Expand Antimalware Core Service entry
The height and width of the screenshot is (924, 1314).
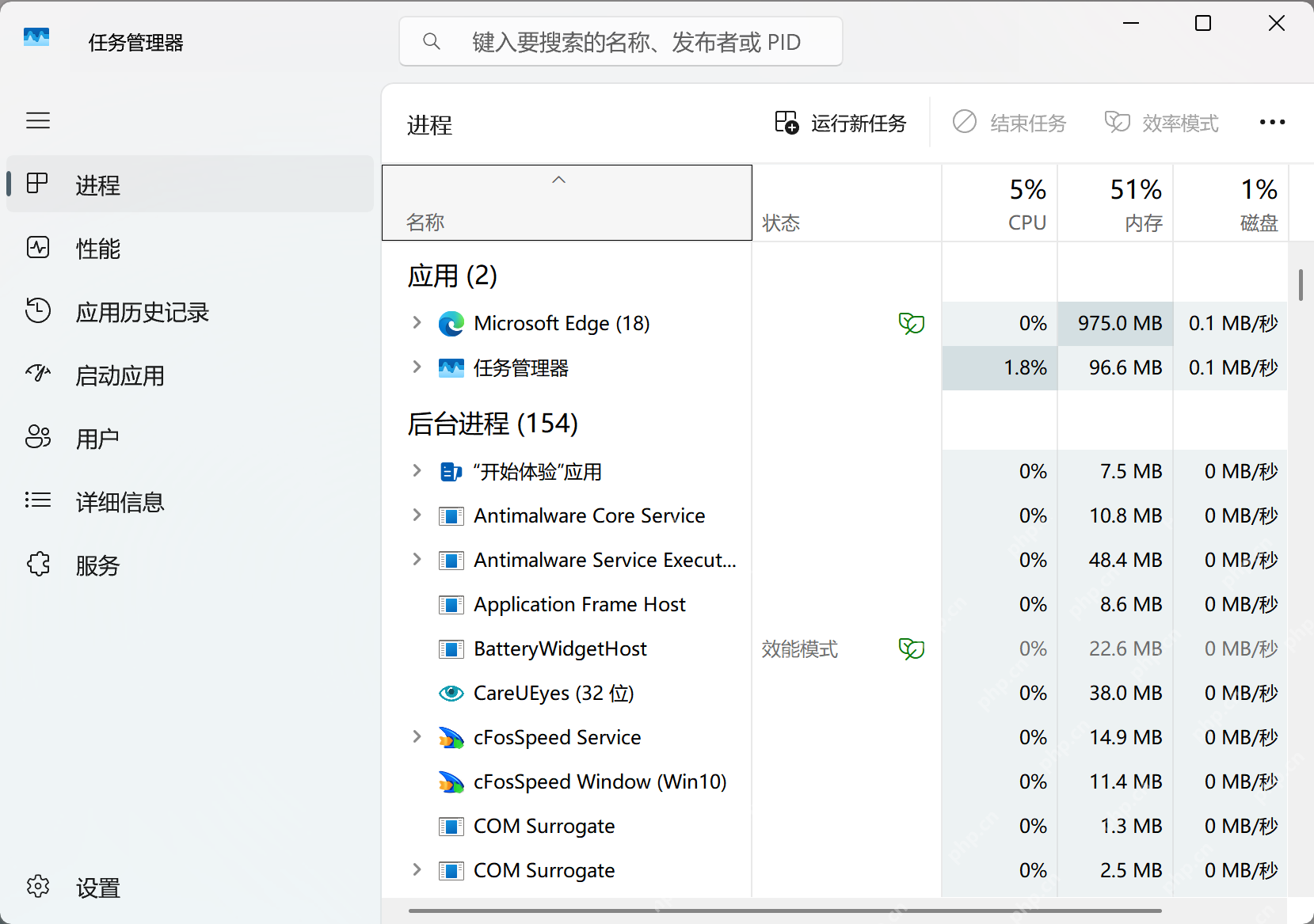pyautogui.click(x=417, y=515)
